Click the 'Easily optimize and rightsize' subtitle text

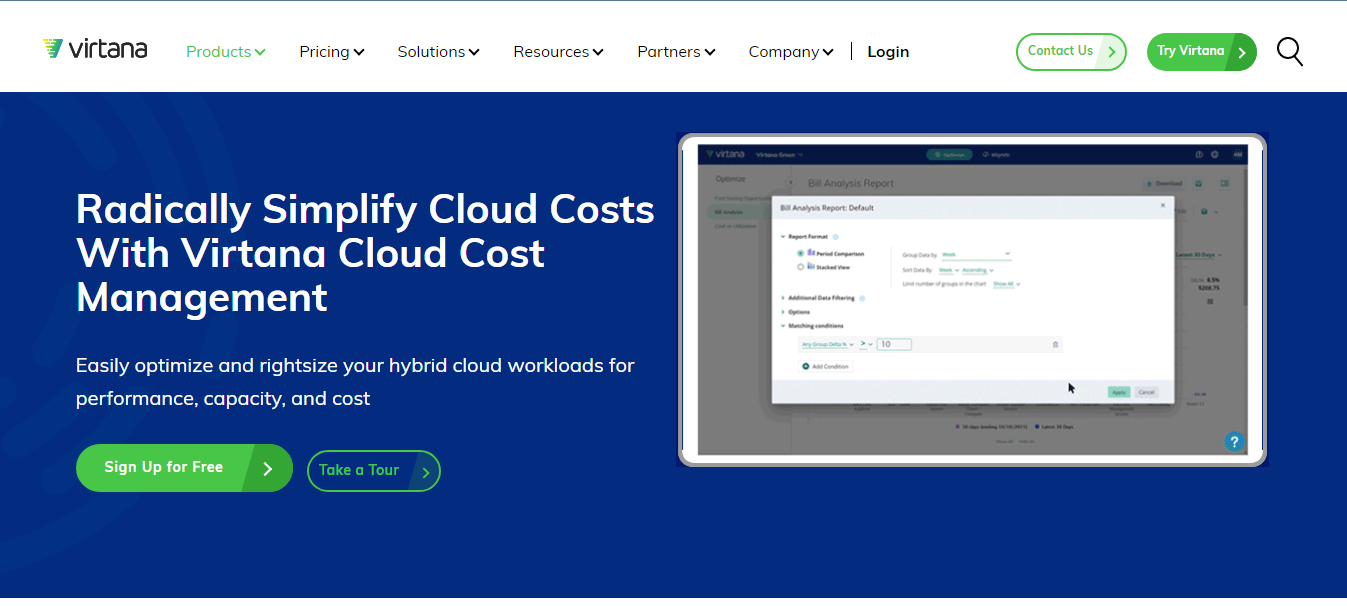pos(355,382)
